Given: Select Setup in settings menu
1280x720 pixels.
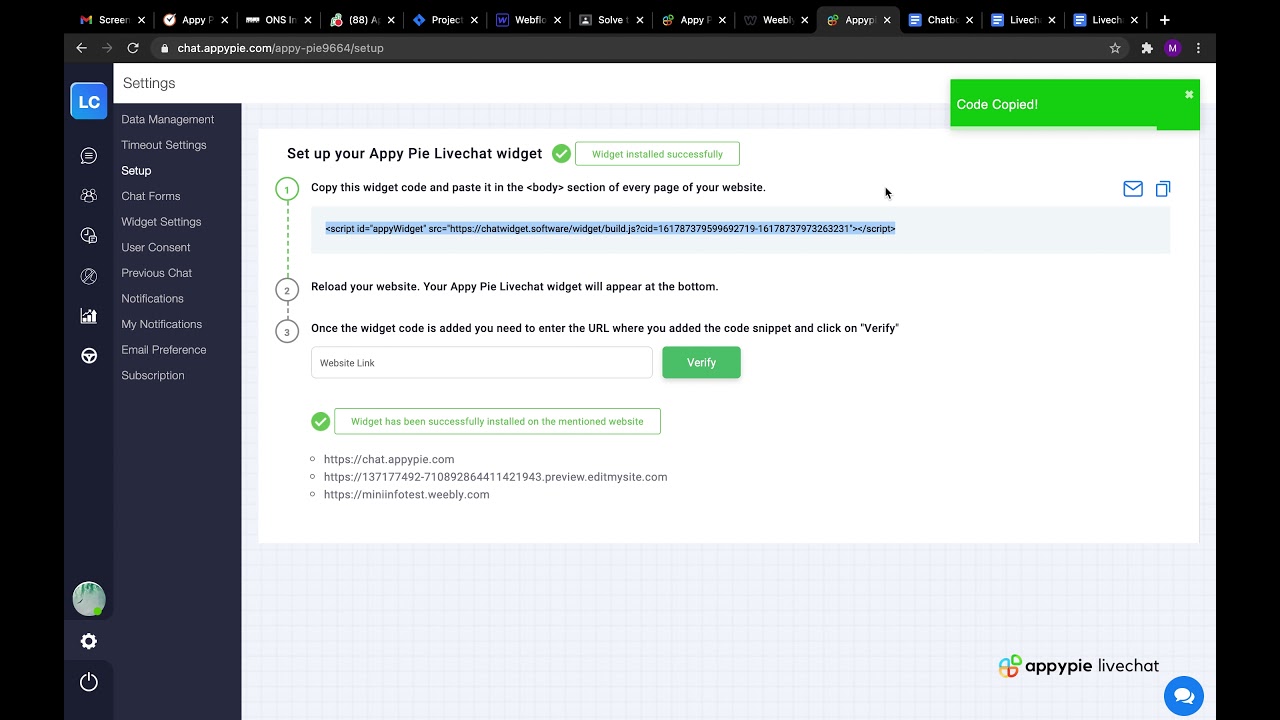Looking at the screenshot, I should click(x=136, y=171).
